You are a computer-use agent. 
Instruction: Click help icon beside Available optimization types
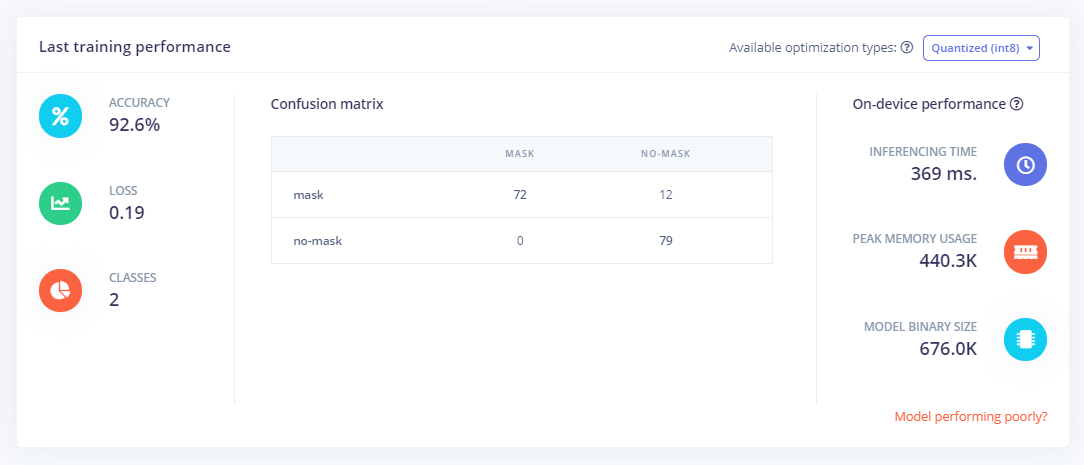point(907,48)
